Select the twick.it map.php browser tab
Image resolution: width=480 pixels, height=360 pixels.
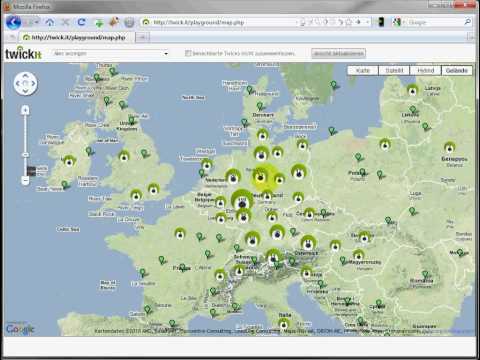(77, 37)
